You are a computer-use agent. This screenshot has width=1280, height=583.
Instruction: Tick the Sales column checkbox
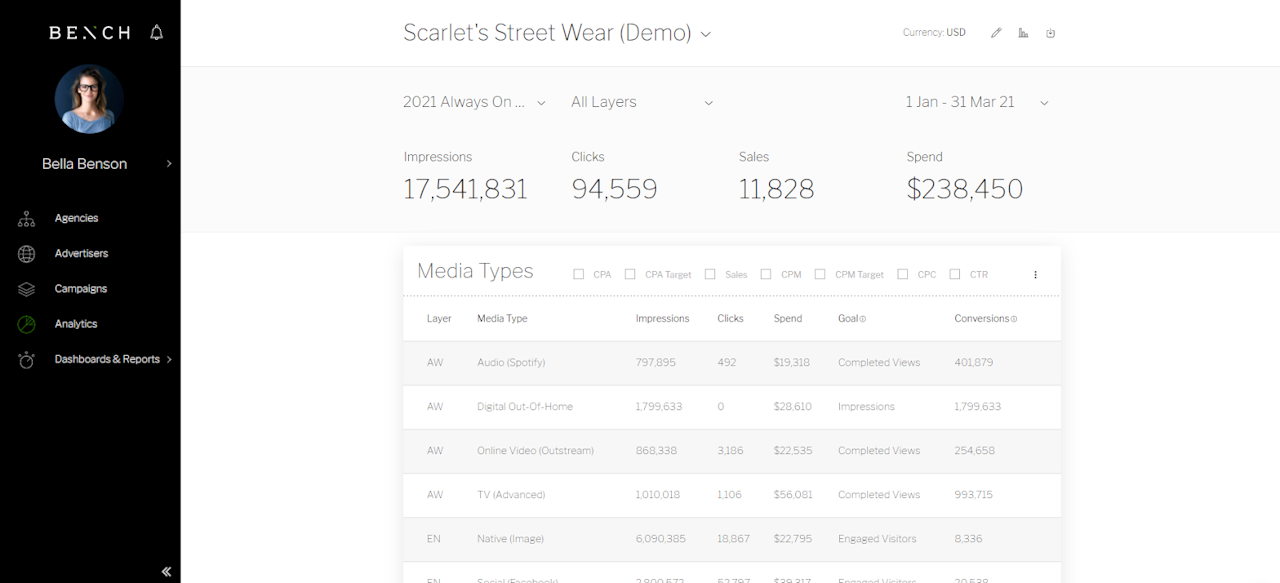point(710,274)
